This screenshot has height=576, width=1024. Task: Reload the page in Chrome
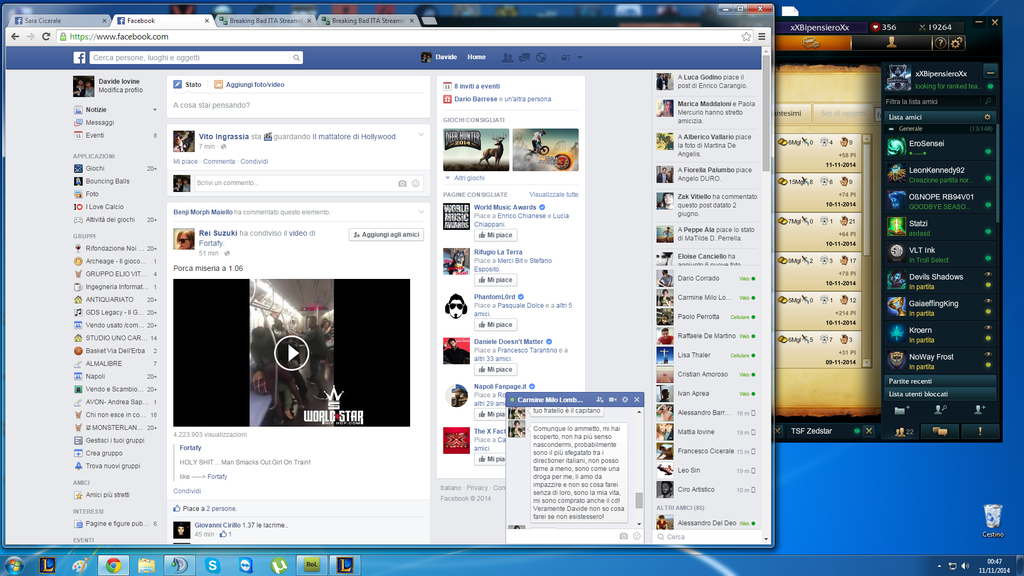click(x=46, y=37)
